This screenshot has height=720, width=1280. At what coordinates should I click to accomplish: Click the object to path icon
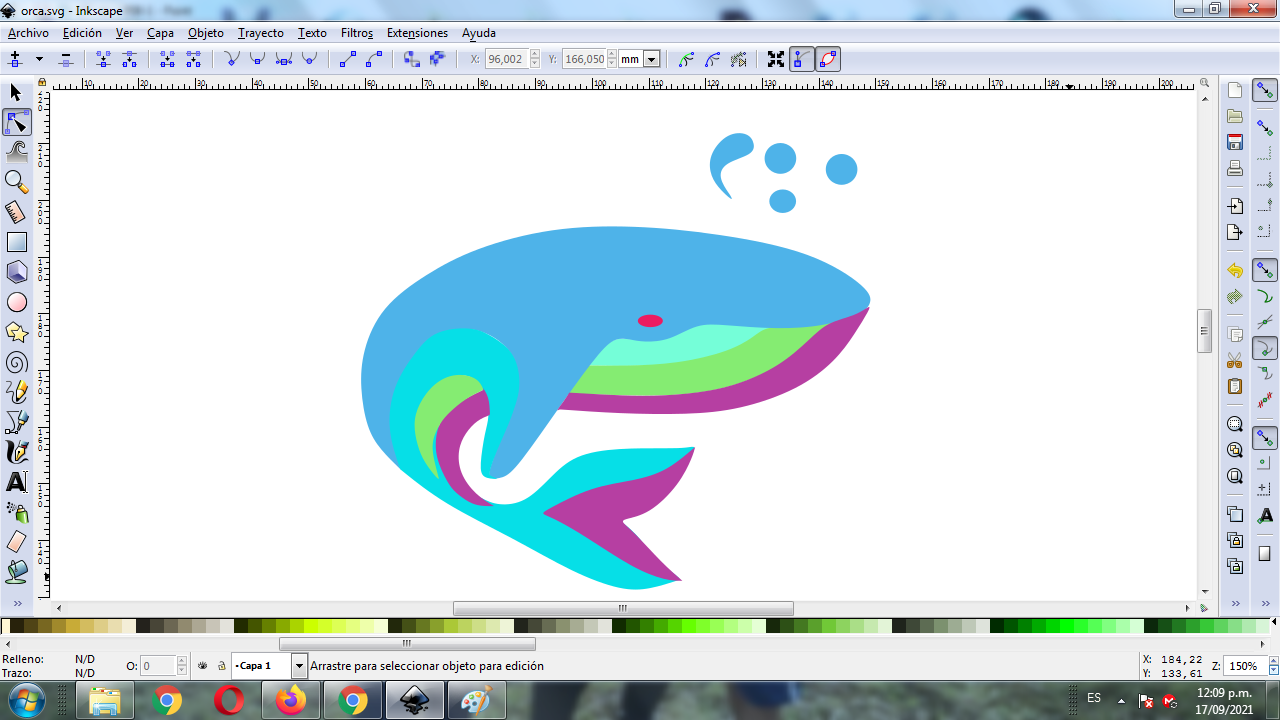point(411,59)
